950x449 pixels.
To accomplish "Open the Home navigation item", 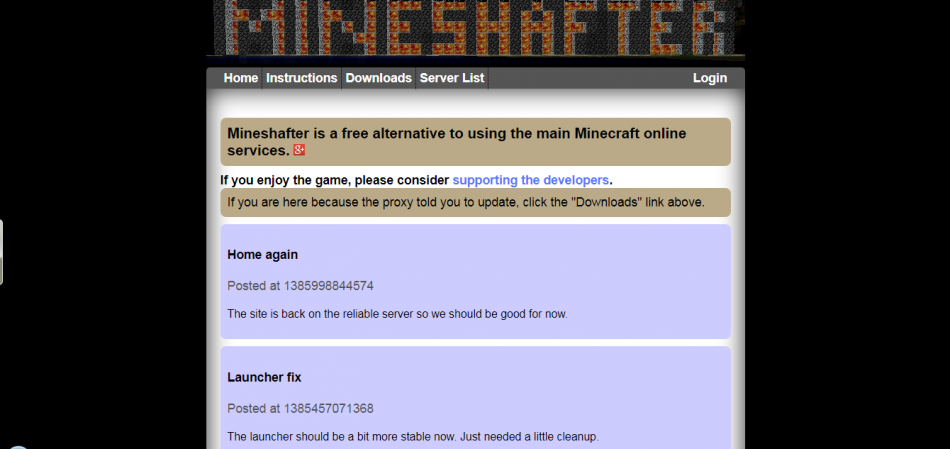I will [241, 78].
